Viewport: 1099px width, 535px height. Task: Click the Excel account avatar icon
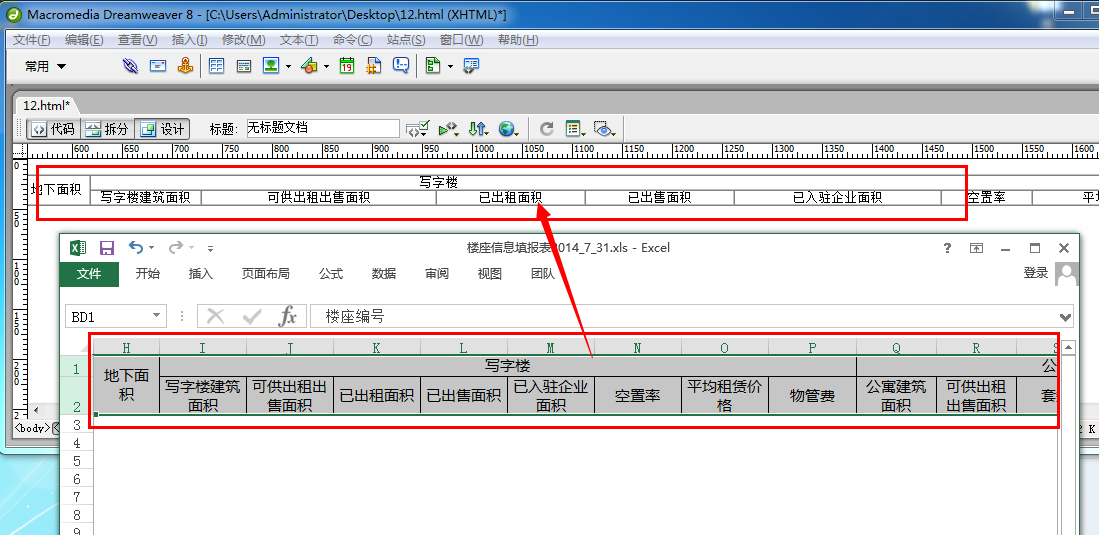point(1067,274)
